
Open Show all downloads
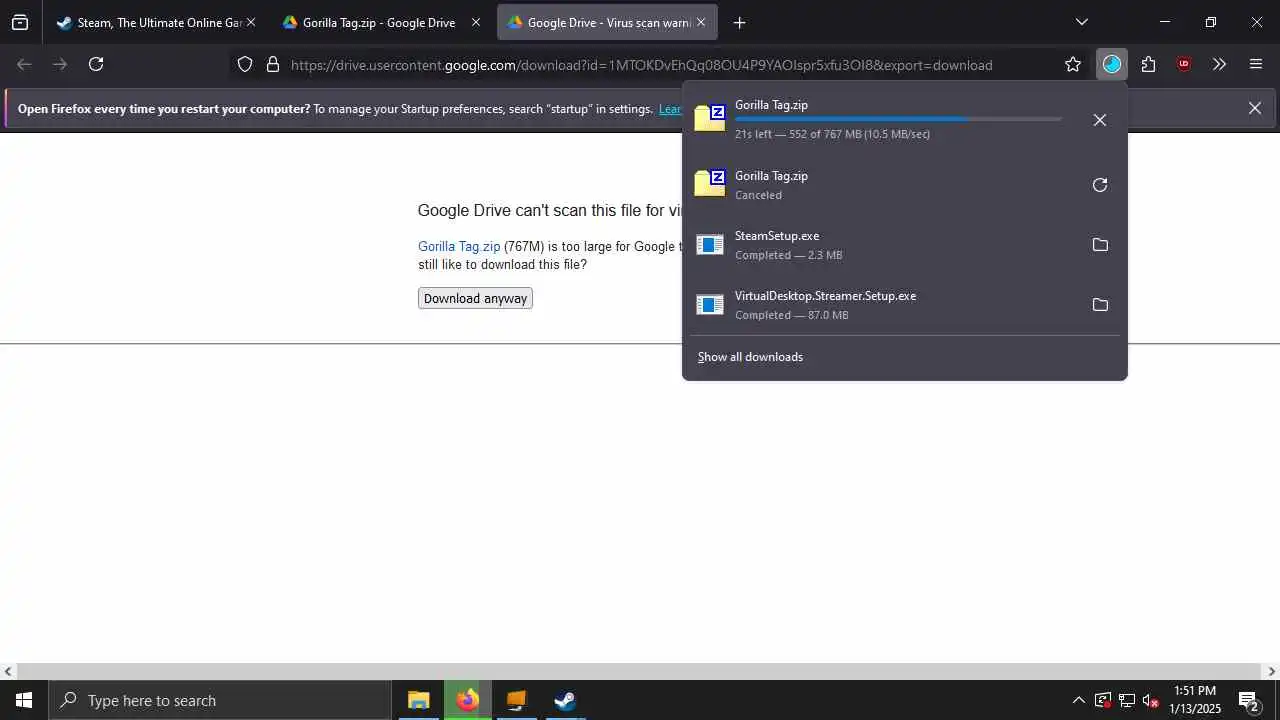tap(750, 357)
